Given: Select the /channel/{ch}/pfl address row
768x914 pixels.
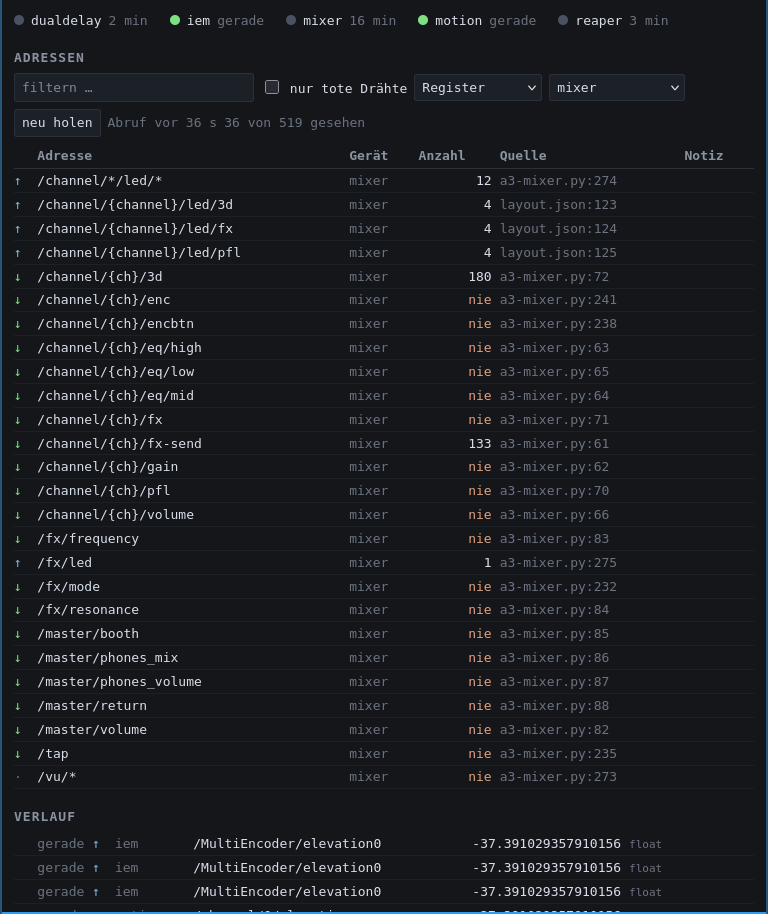Looking at the screenshot, I should coord(384,491).
